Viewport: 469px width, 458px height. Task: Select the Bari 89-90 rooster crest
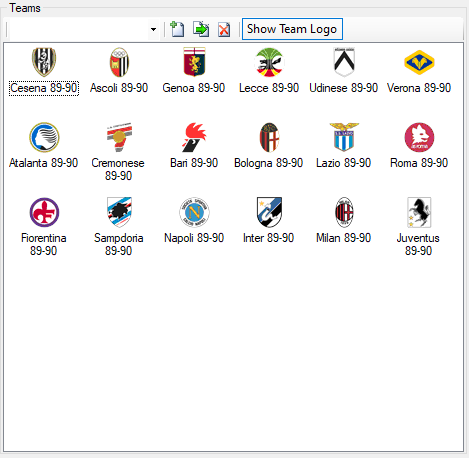tap(194, 137)
